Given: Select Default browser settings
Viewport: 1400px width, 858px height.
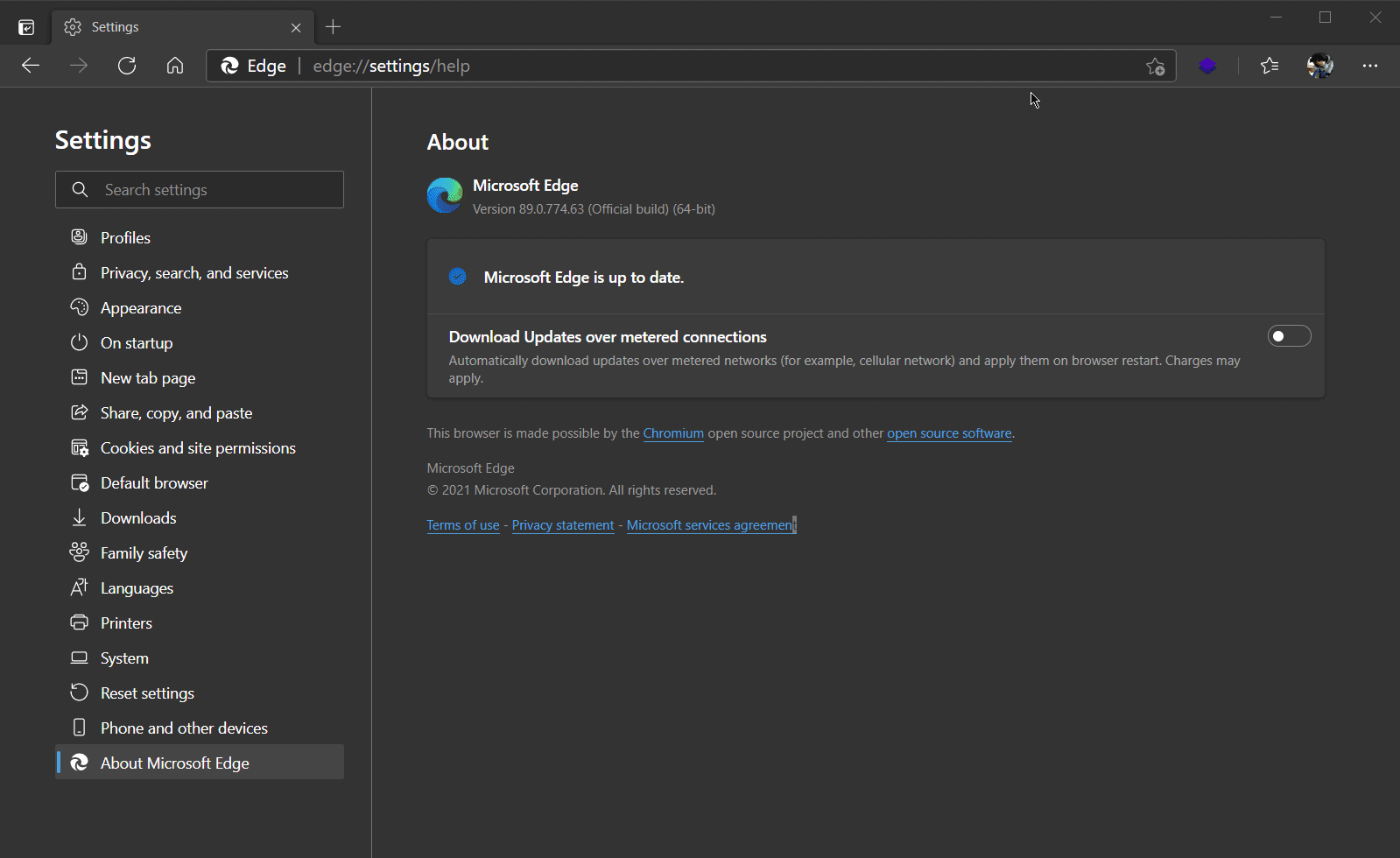Looking at the screenshot, I should 200,482.
